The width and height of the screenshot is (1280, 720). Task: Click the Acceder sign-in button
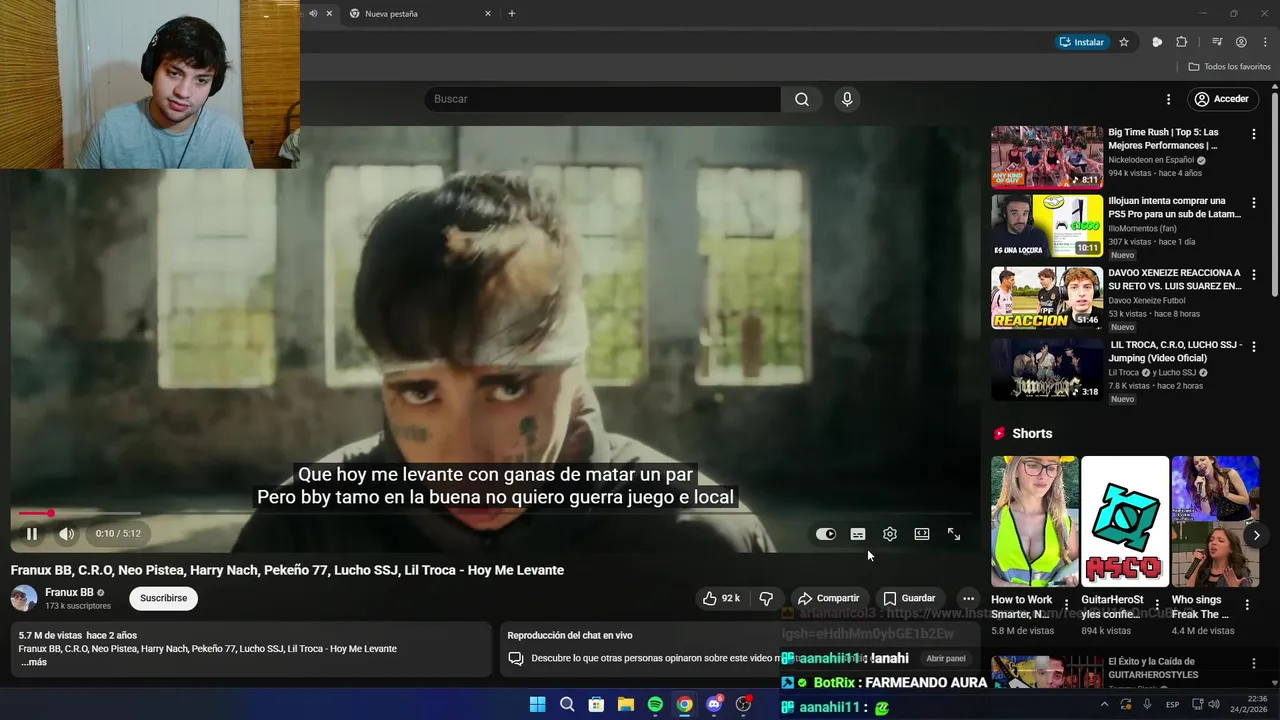pyautogui.click(x=1221, y=99)
